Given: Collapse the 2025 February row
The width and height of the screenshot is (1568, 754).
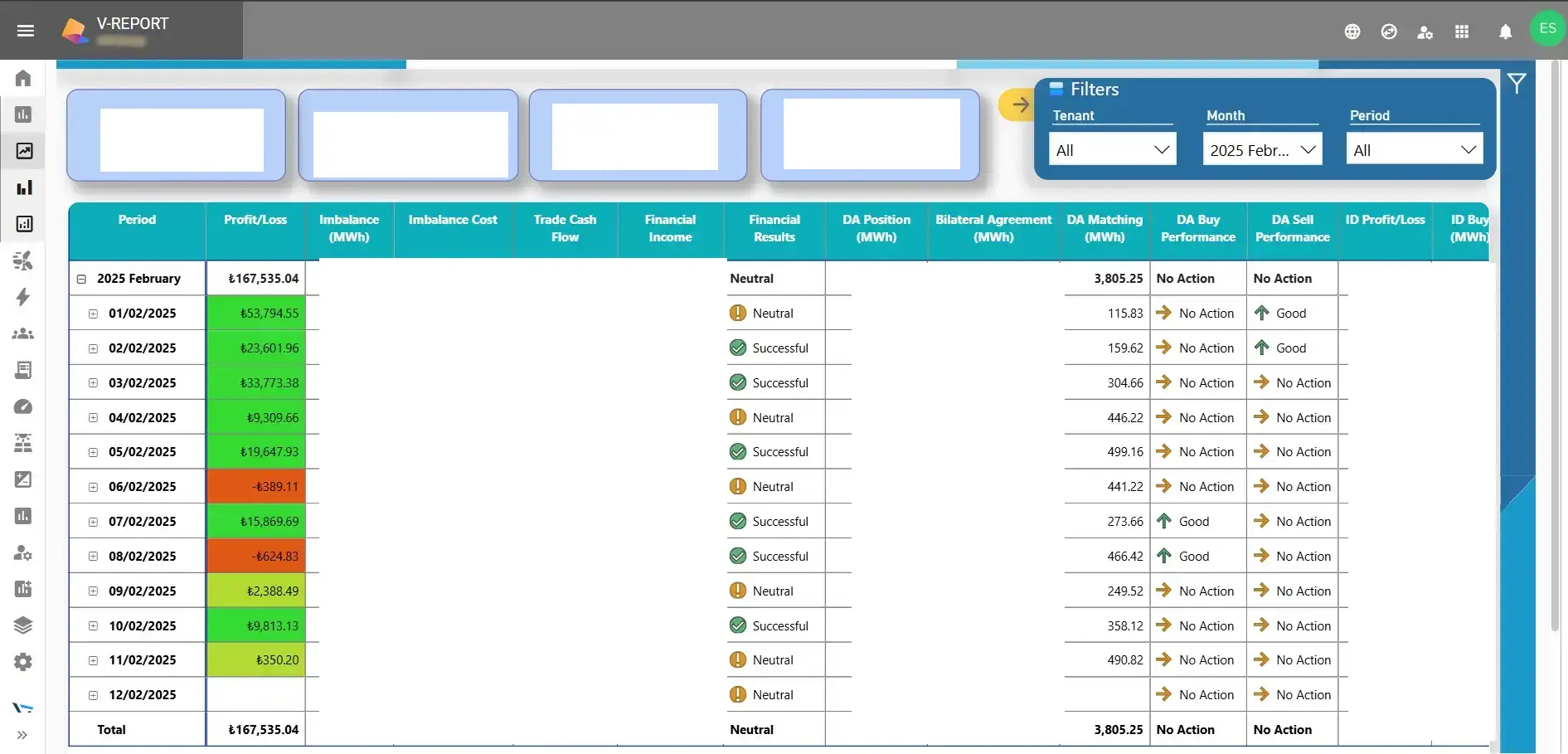Looking at the screenshot, I should [81, 280].
